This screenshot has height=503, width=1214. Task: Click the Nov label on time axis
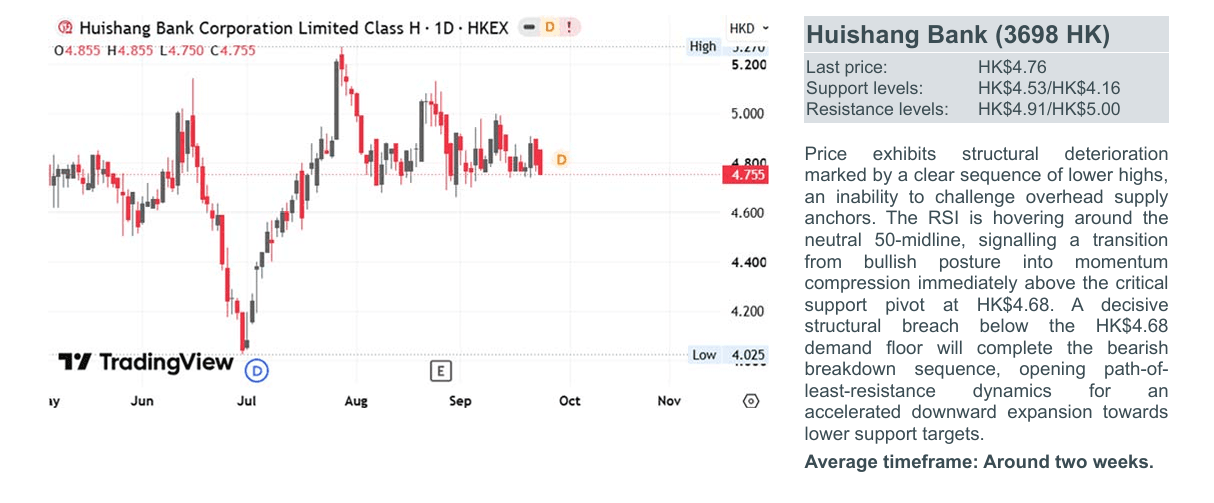pos(669,401)
